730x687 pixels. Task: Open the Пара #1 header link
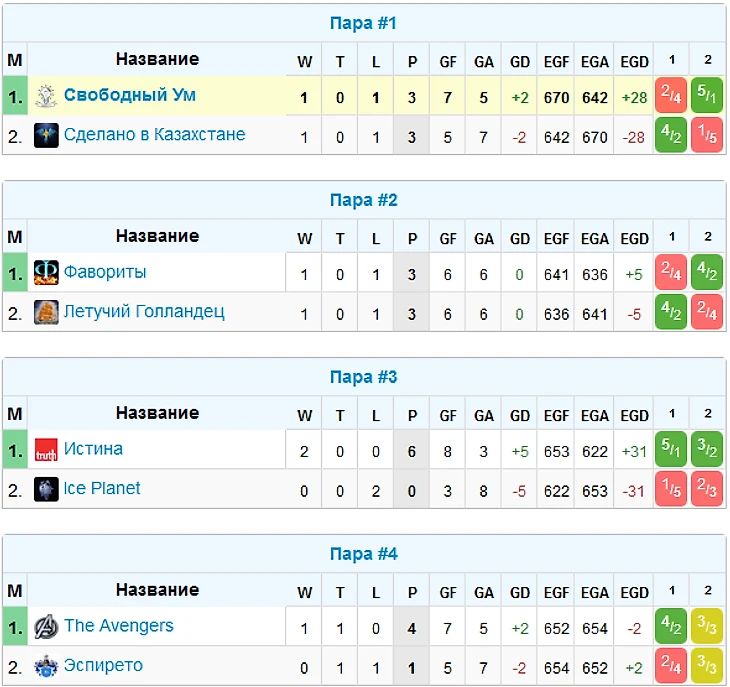(364, 23)
